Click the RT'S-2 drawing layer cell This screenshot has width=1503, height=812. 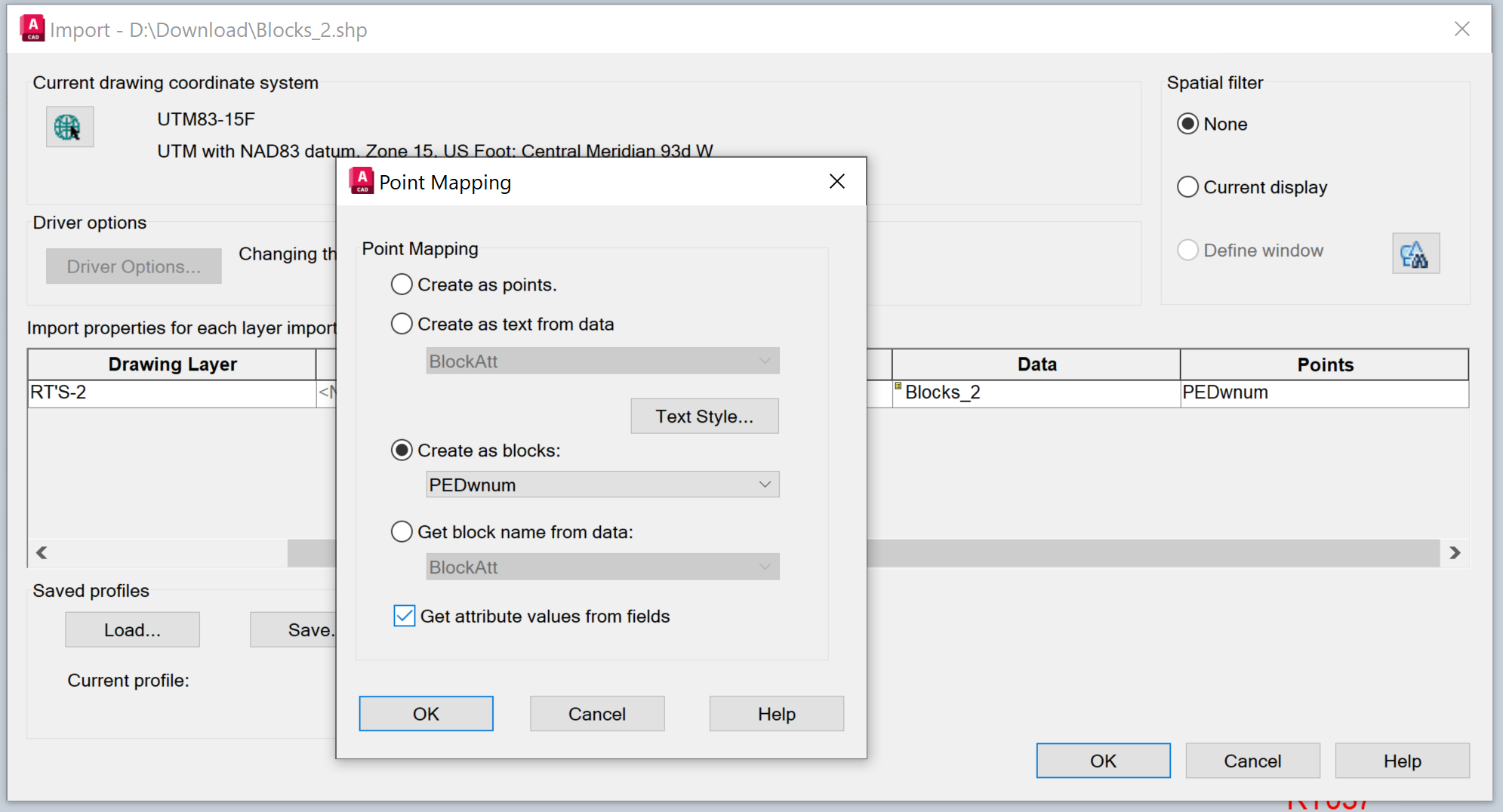click(x=172, y=392)
